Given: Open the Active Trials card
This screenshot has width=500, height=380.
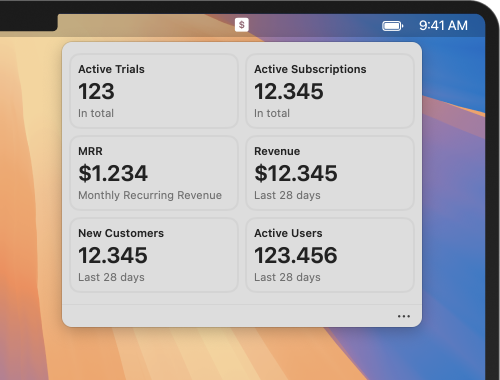Looking at the screenshot, I should coord(154,91).
